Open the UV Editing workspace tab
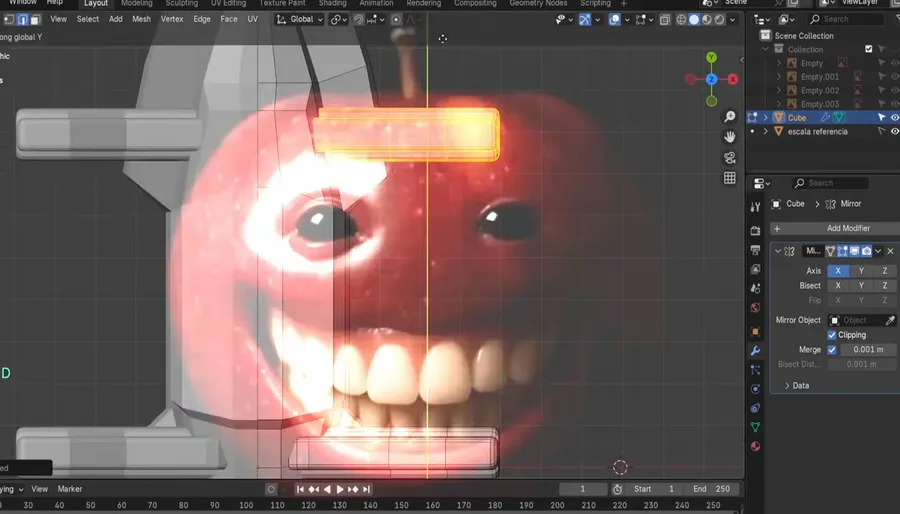This screenshot has height=514, width=900. pos(228,3)
